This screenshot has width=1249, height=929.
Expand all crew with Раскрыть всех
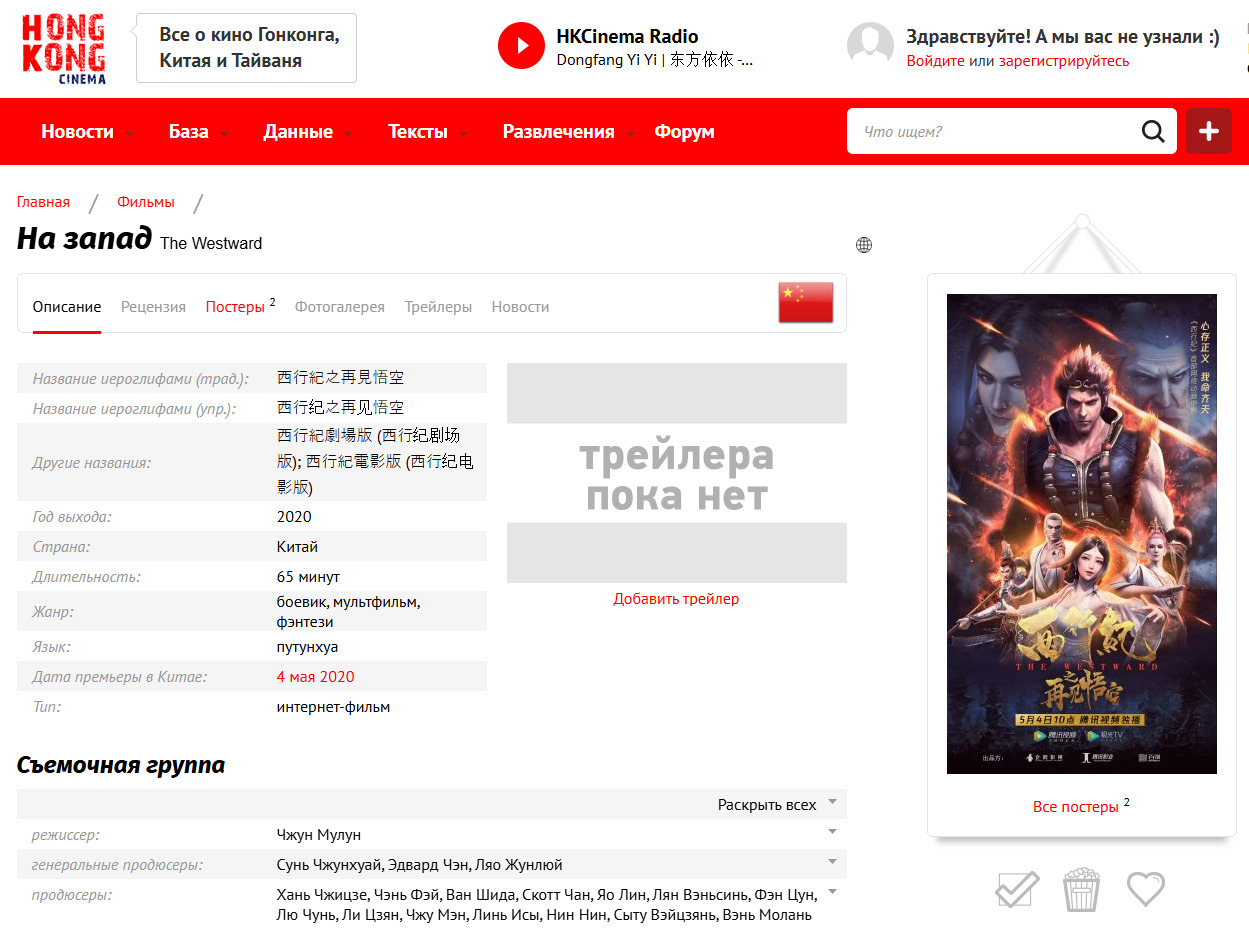(767, 804)
